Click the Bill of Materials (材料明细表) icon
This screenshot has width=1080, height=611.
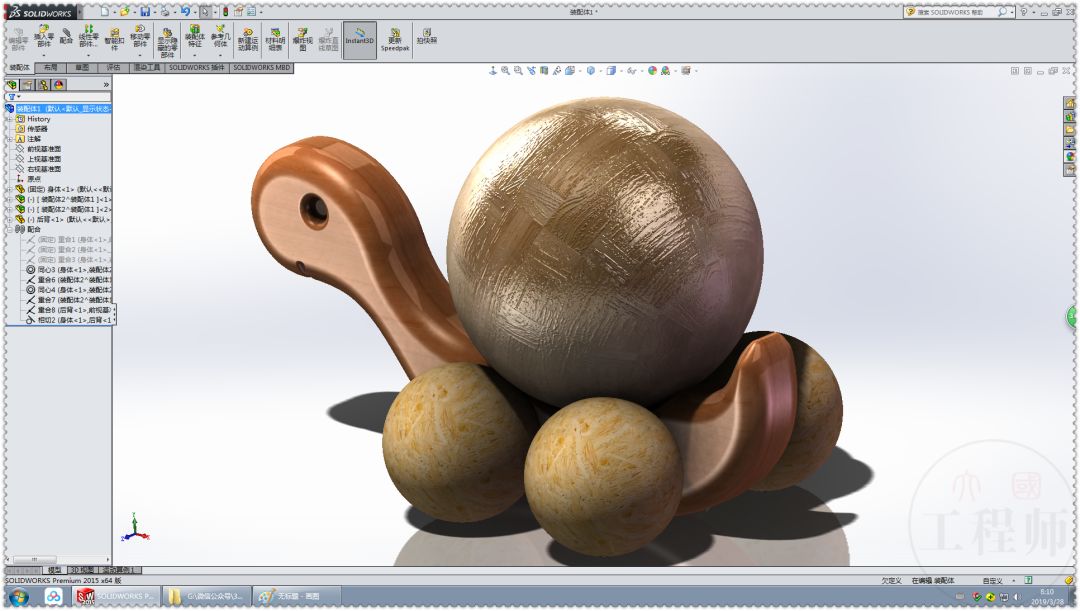275,38
